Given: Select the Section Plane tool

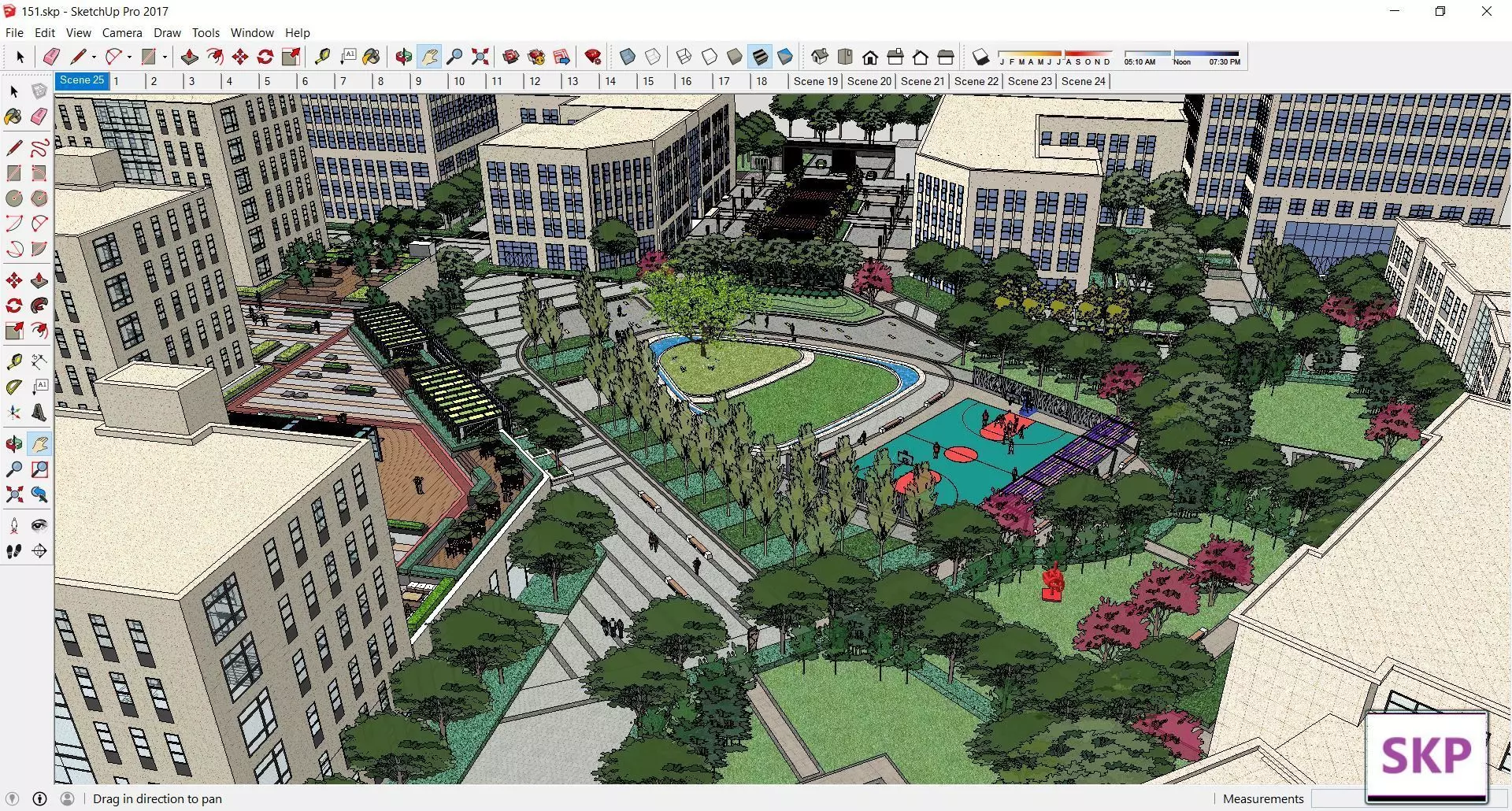Looking at the screenshot, I should 39,551.
